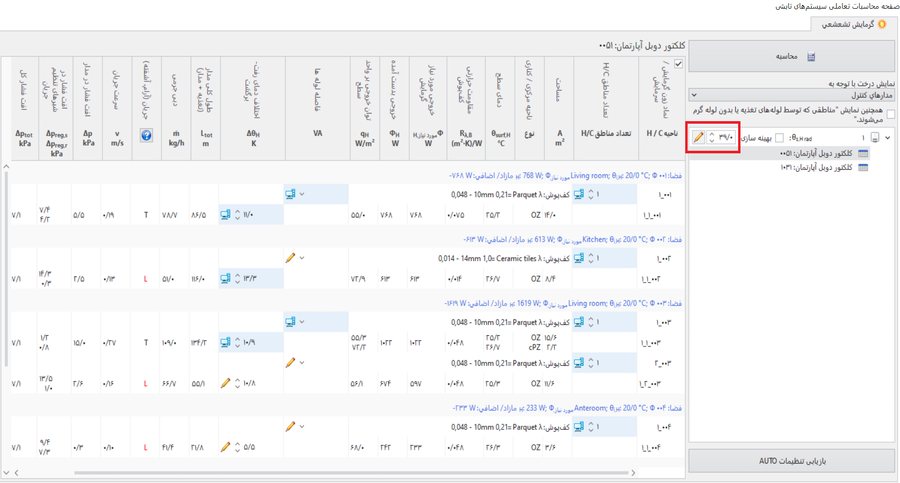Click the manifold table icon for کلکتور دوبل آپارتمان: 0051
Viewport: 900px width, 483px height.
[x=864, y=154]
